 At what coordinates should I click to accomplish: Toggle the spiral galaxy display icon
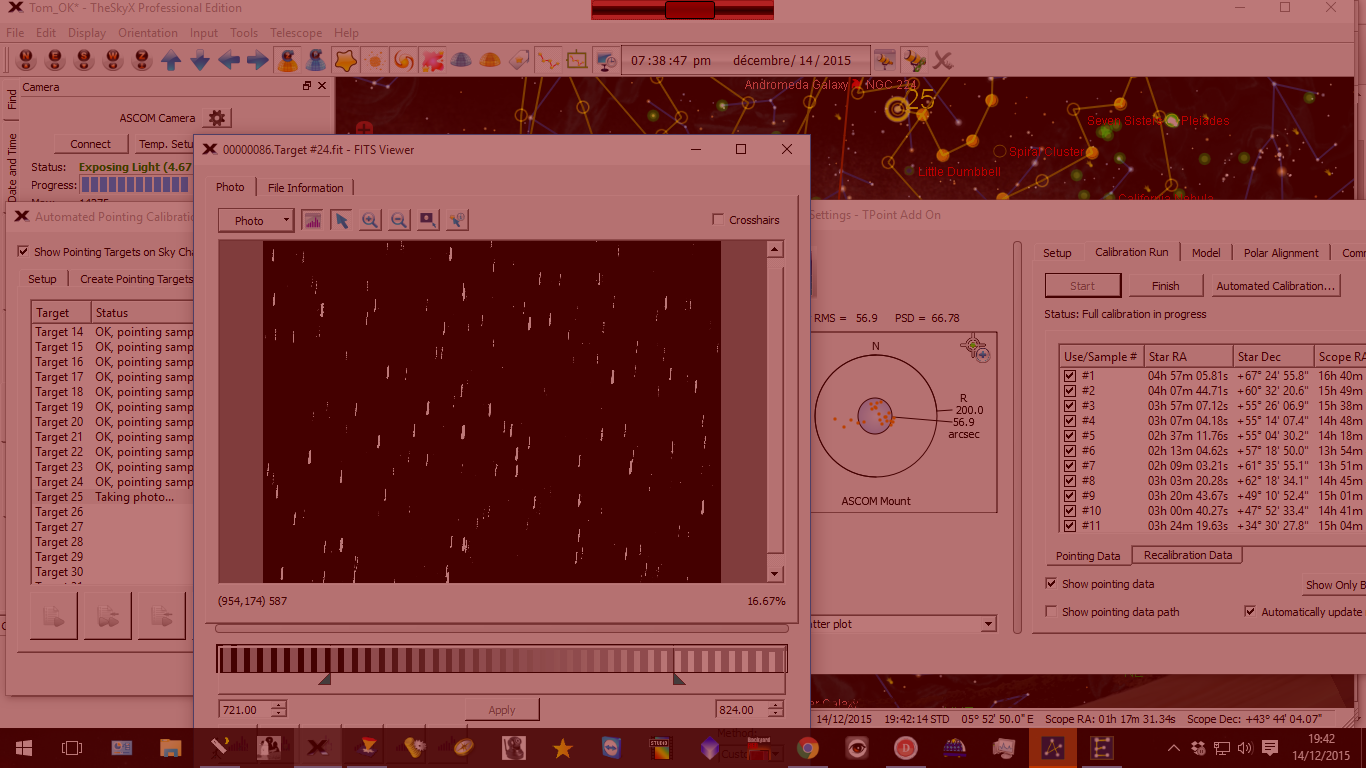click(404, 61)
